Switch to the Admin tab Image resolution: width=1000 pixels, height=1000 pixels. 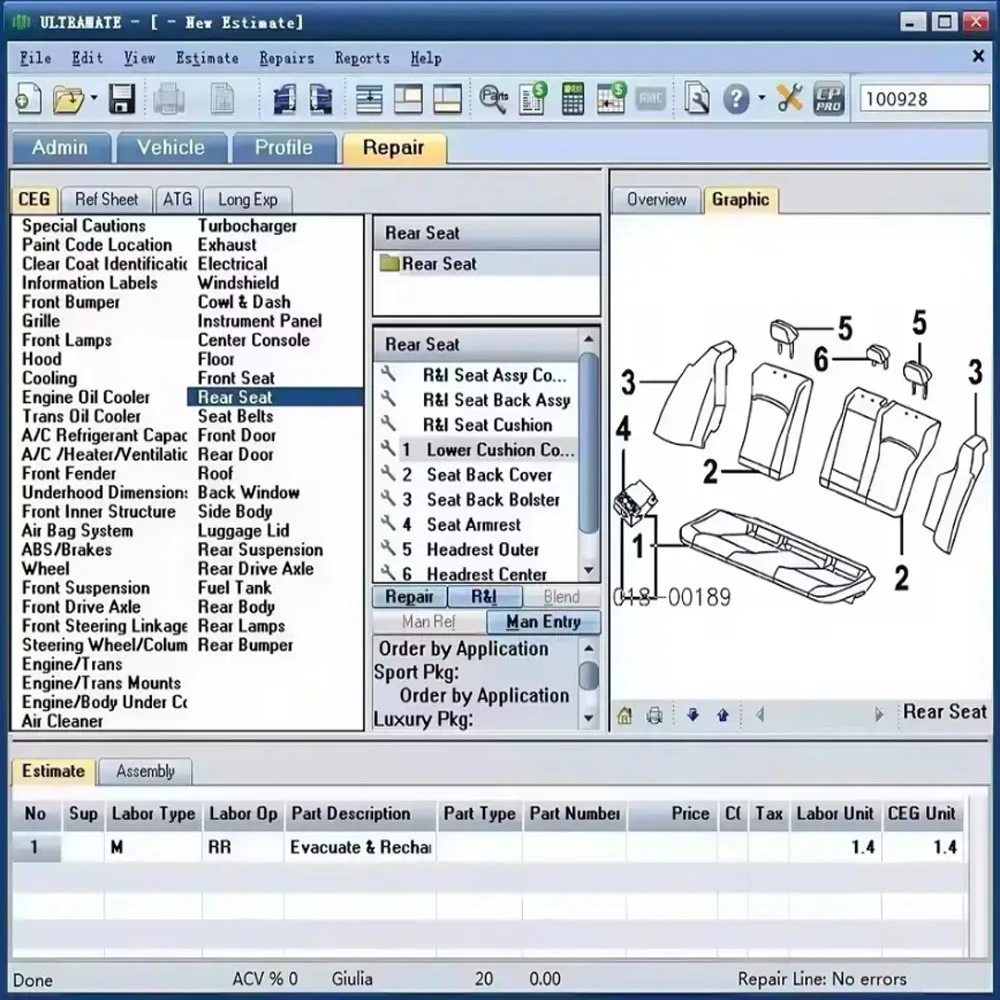[61, 148]
